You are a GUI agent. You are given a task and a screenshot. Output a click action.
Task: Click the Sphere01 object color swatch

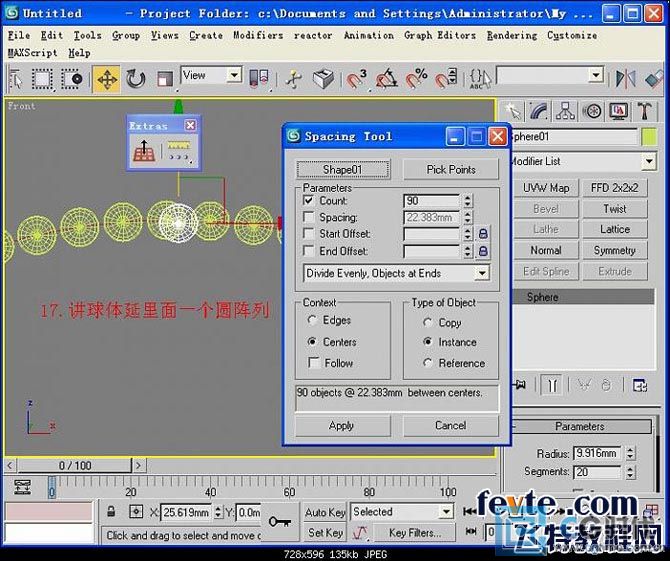click(x=649, y=137)
